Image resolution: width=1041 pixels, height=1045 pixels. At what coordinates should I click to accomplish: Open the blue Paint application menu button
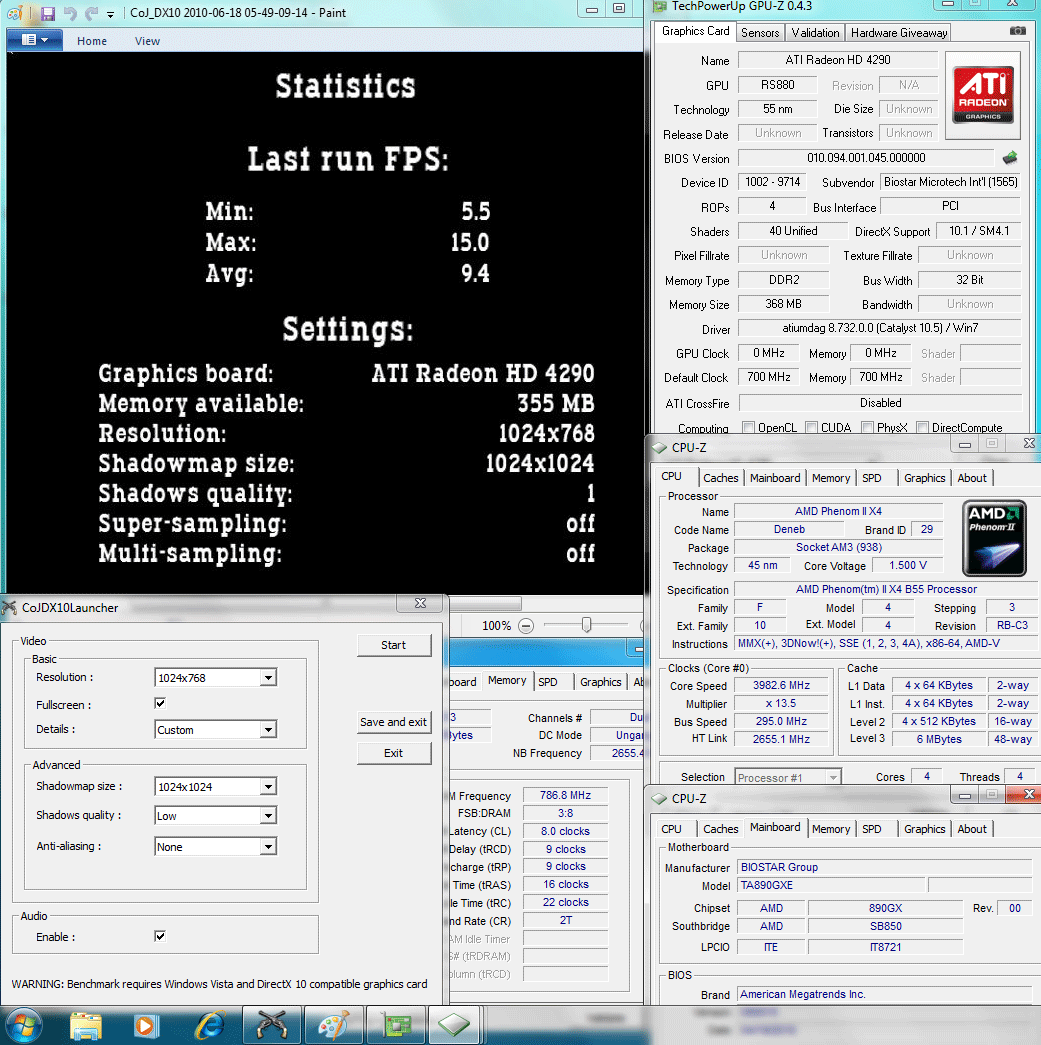(35, 40)
